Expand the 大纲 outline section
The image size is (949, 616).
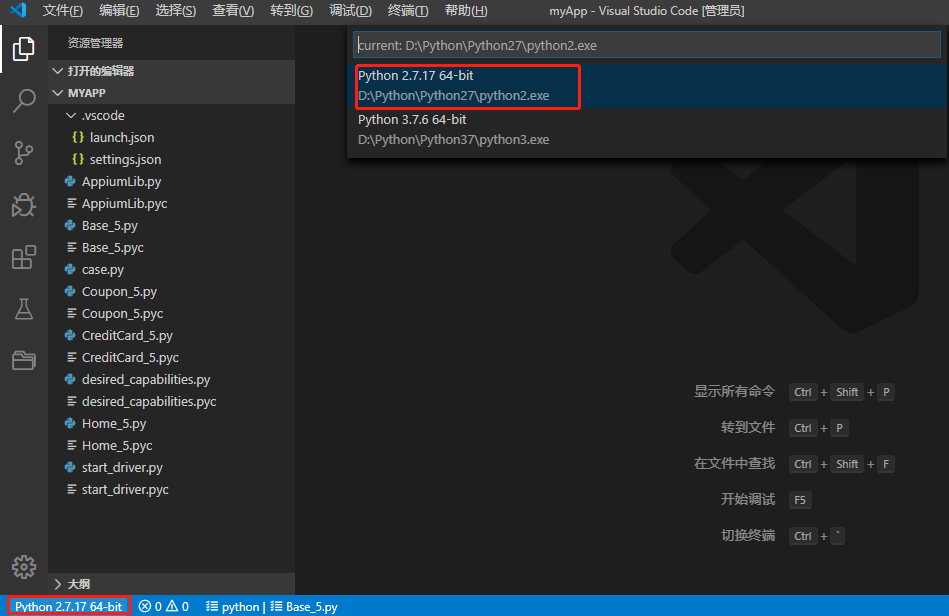point(171,584)
